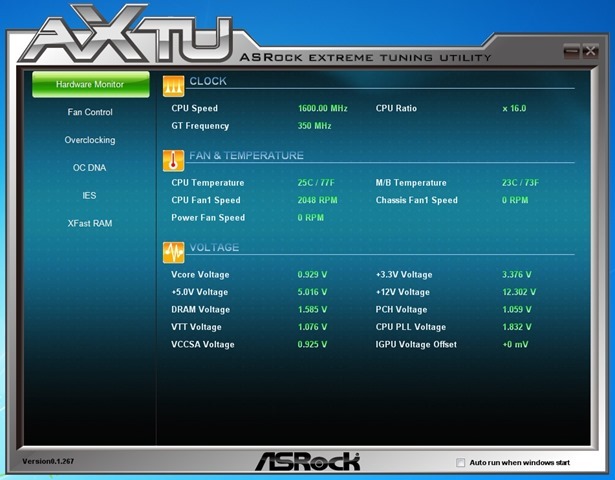This screenshot has height=480, width=615.
Task: Click the 0.925 V value
Action: click(x=312, y=345)
